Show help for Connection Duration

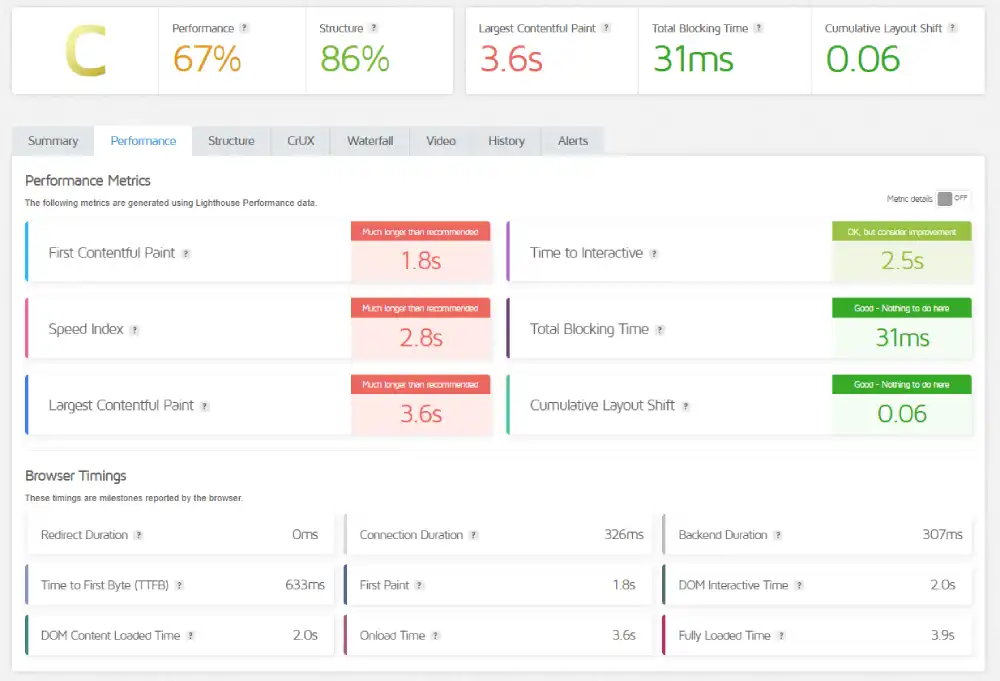[474, 536]
